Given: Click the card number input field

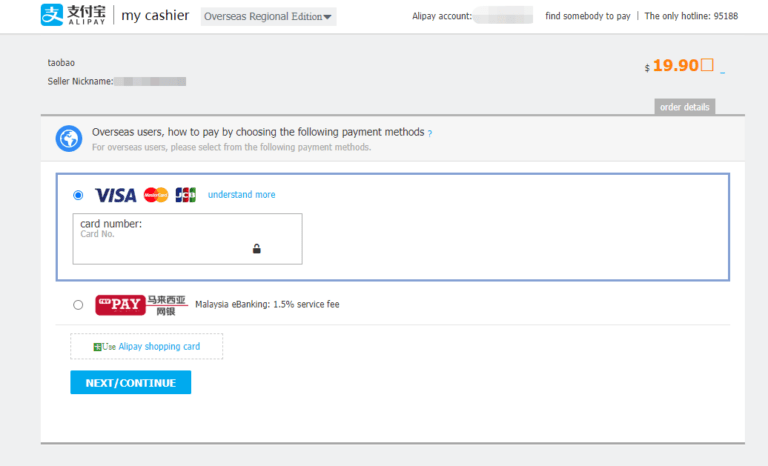Looking at the screenshot, I should (188, 239).
